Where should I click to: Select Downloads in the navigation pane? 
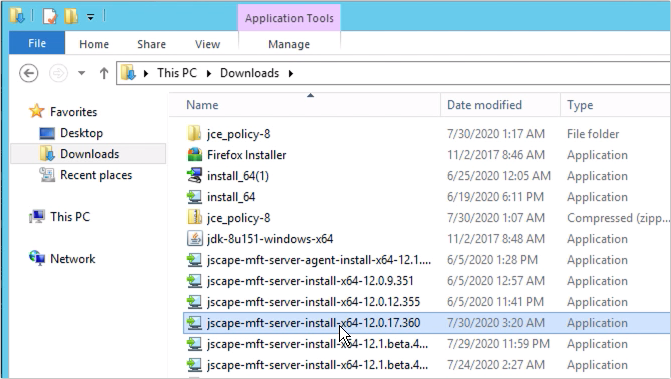89,154
